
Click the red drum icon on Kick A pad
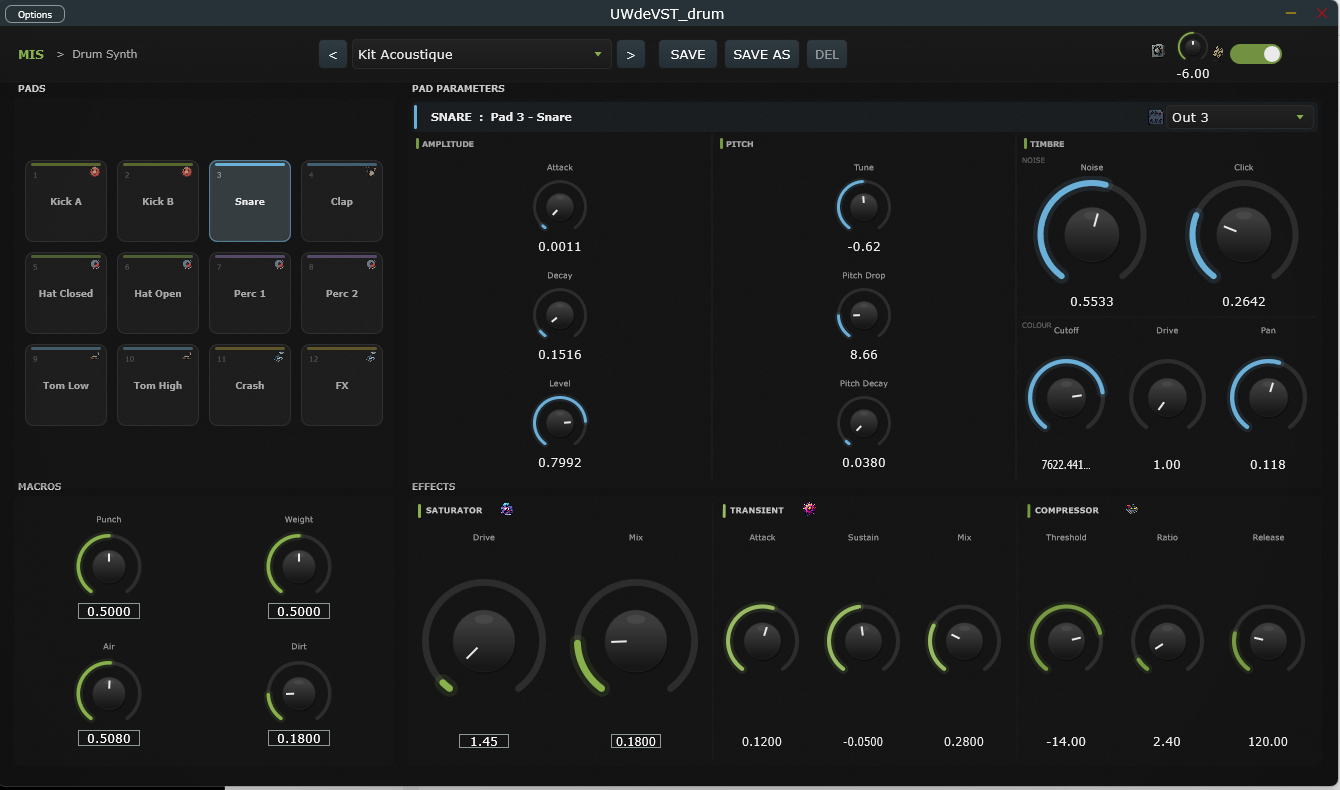(95, 172)
